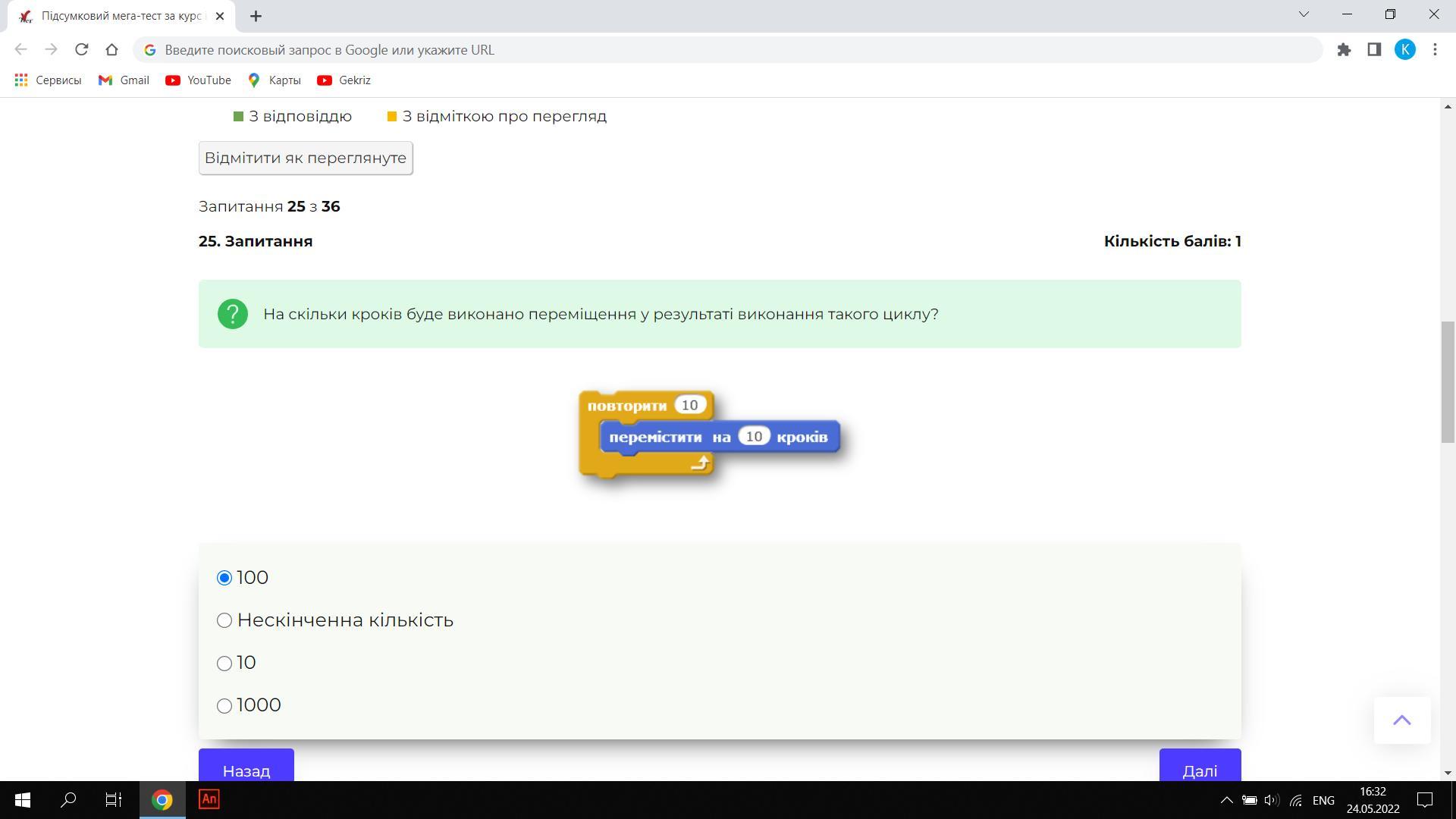Image resolution: width=1456 pixels, height=819 pixels.
Task: Switch to the 'Підсумковий мега-тест' tab
Action: pyautogui.click(x=121, y=16)
